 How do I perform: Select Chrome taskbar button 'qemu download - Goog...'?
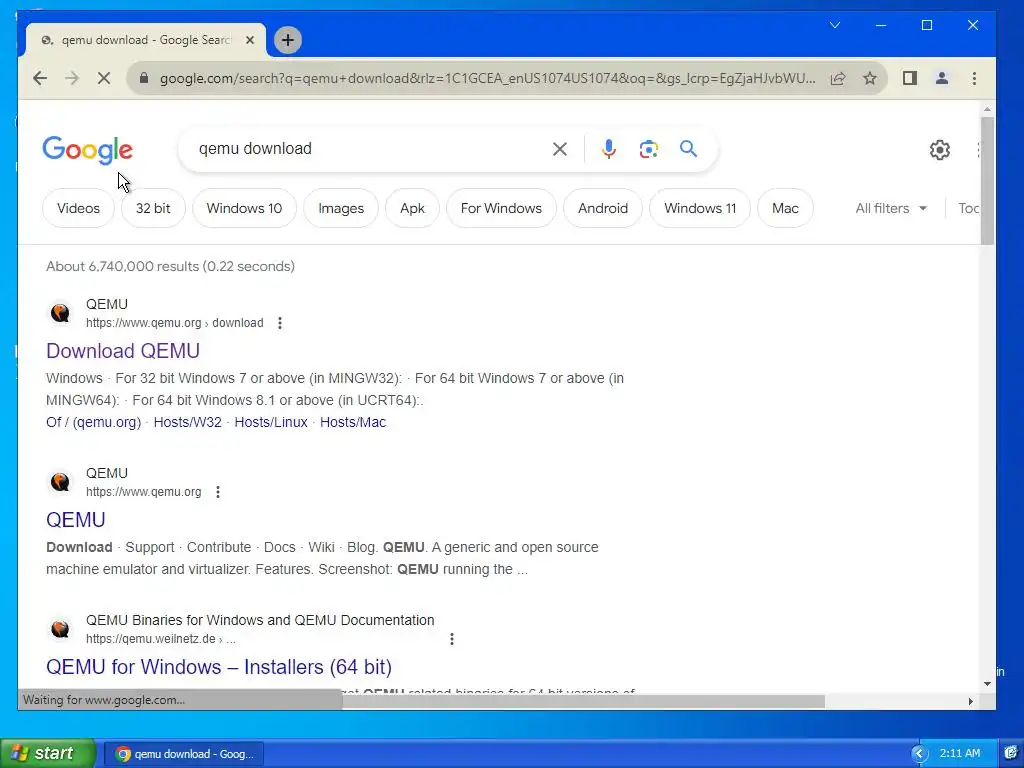coord(184,754)
